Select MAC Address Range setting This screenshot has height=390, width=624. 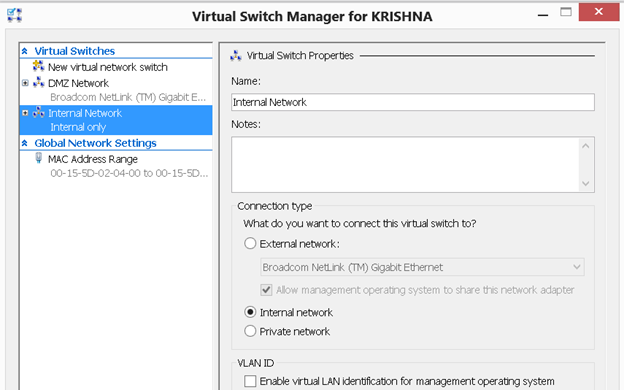pyautogui.click(x=93, y=159)
